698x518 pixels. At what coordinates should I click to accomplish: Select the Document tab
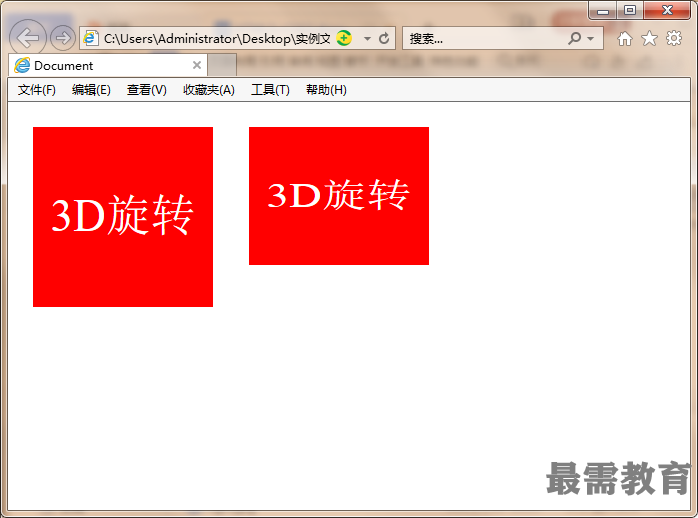[107, 65]
